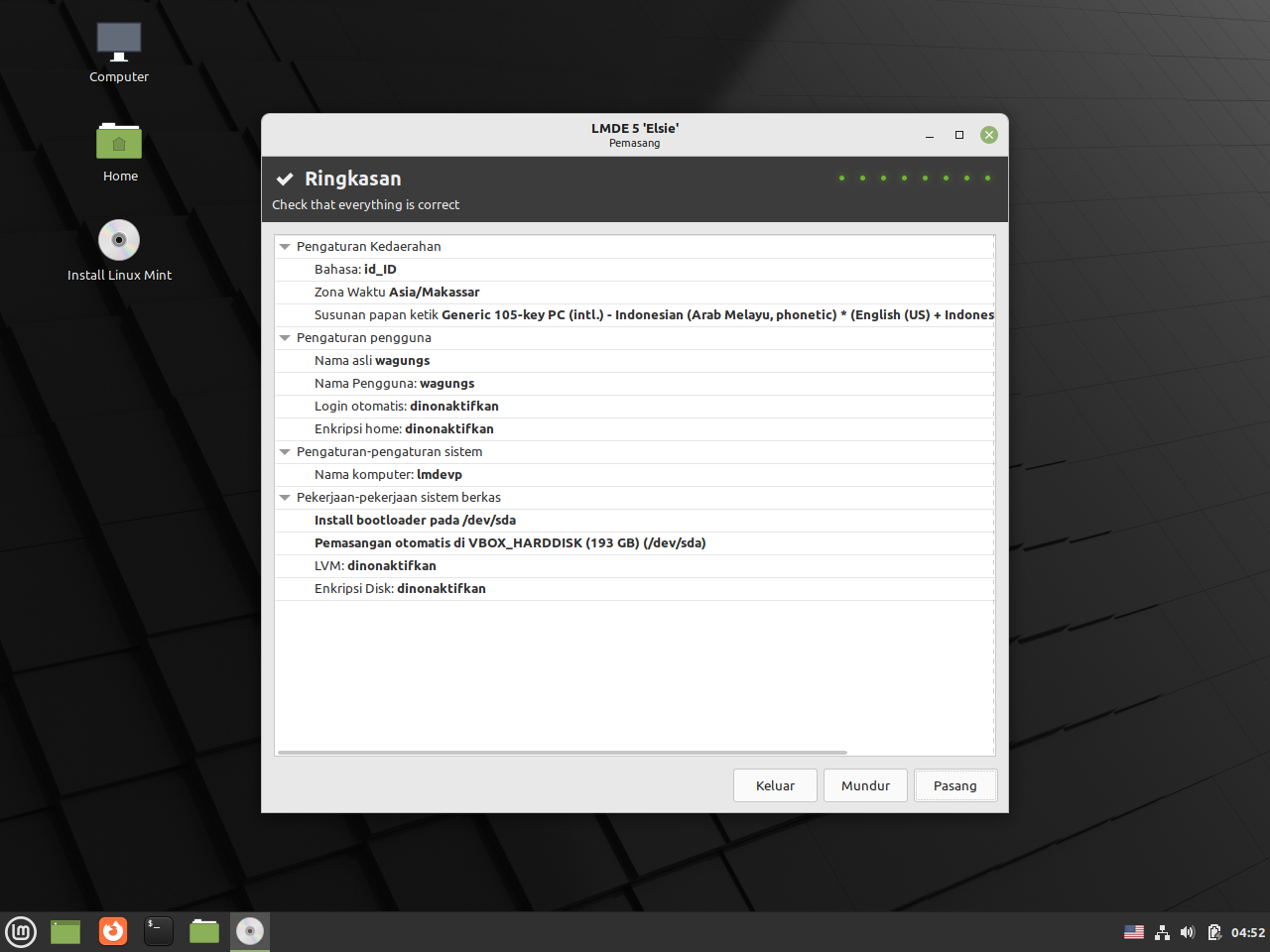Select the Bahasa: id_ID row
This screenshot has width=1270, height=952.
(x=635, y=270)
